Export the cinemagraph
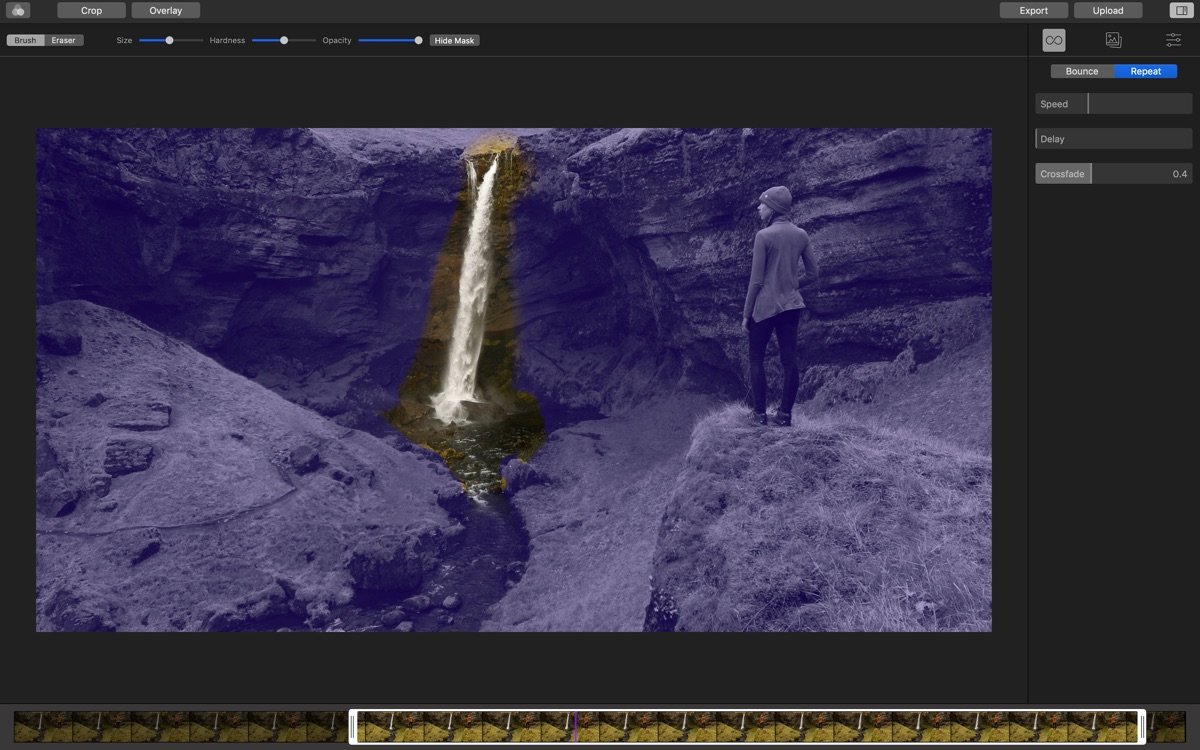The height and width of the screenshot is (750, 1200). [1032, 10]
